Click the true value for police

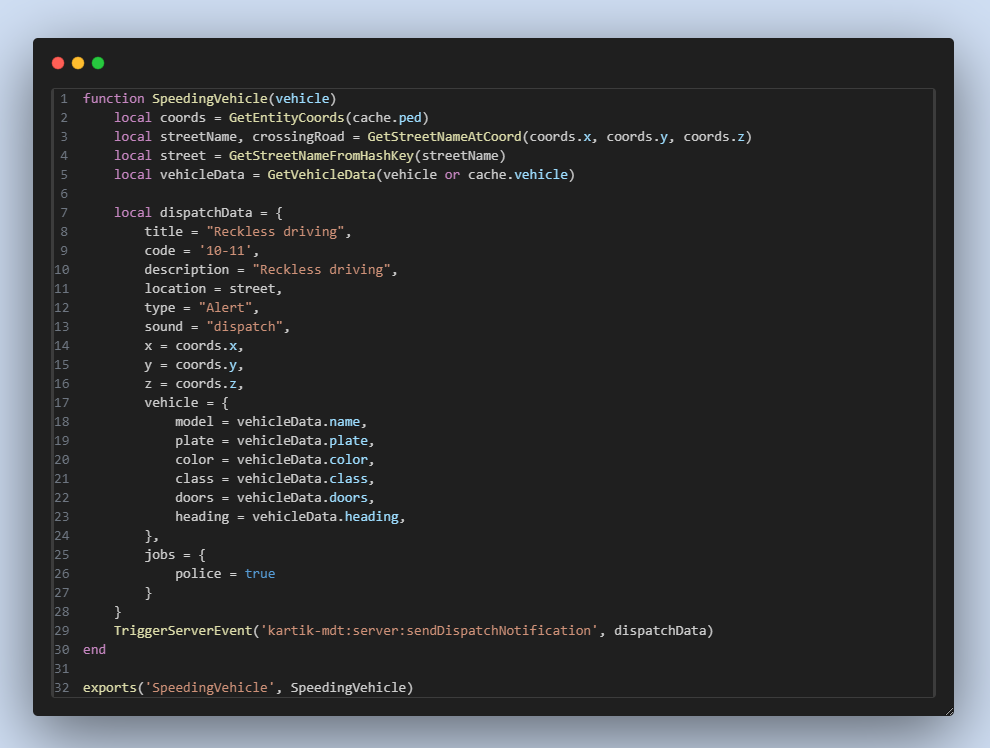click(x=259, y=573)
